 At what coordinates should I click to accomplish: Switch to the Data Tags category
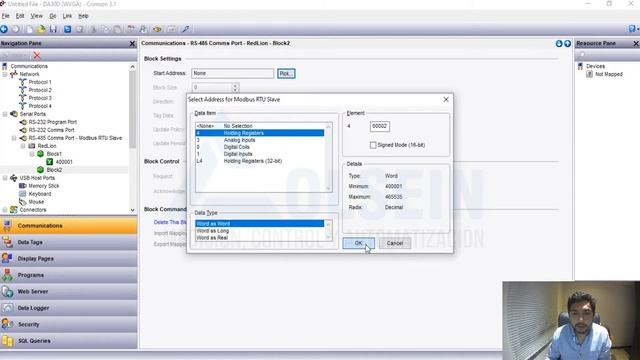pyautogui.click(x=69, y=242)
